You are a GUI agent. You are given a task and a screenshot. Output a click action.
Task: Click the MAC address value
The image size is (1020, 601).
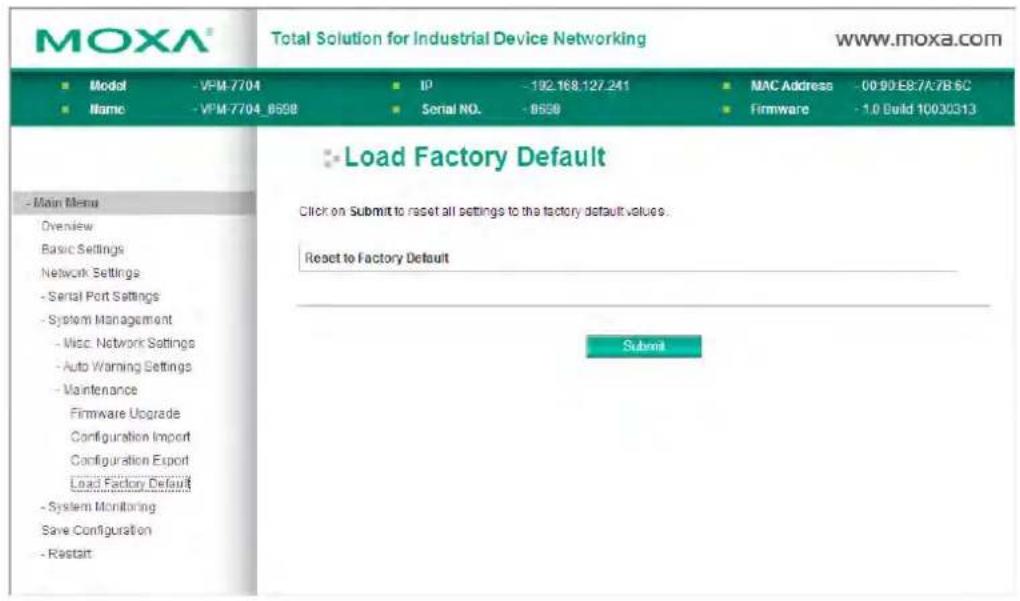click(915, 85)
